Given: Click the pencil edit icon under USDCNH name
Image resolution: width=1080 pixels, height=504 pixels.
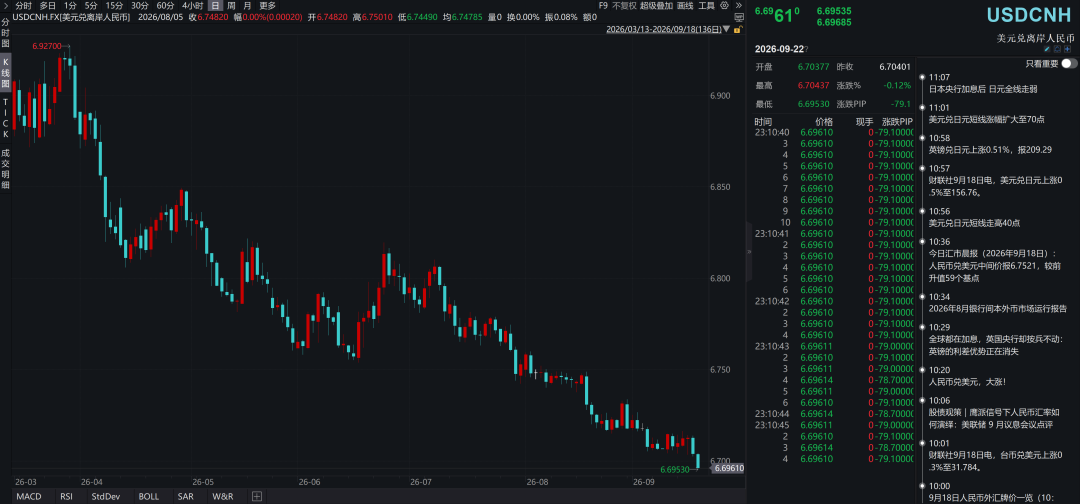Looking at the screenshot, I should 1047,49.
